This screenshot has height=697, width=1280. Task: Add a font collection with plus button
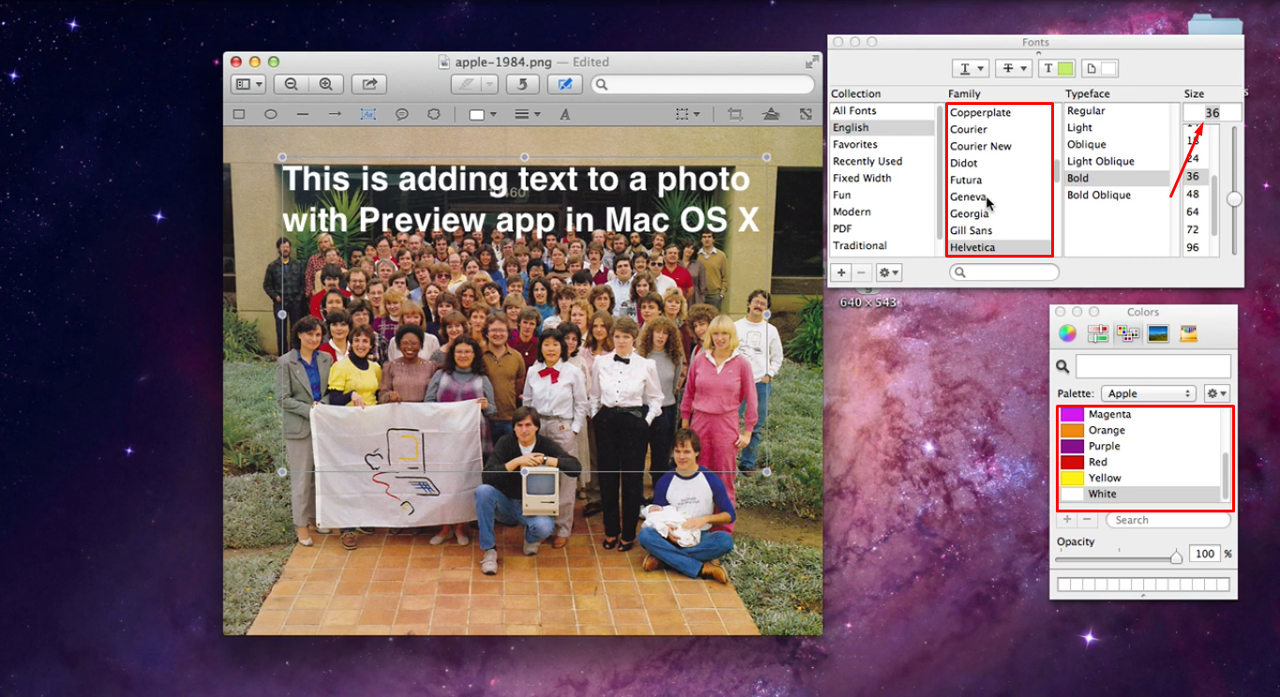click(841, 272)
